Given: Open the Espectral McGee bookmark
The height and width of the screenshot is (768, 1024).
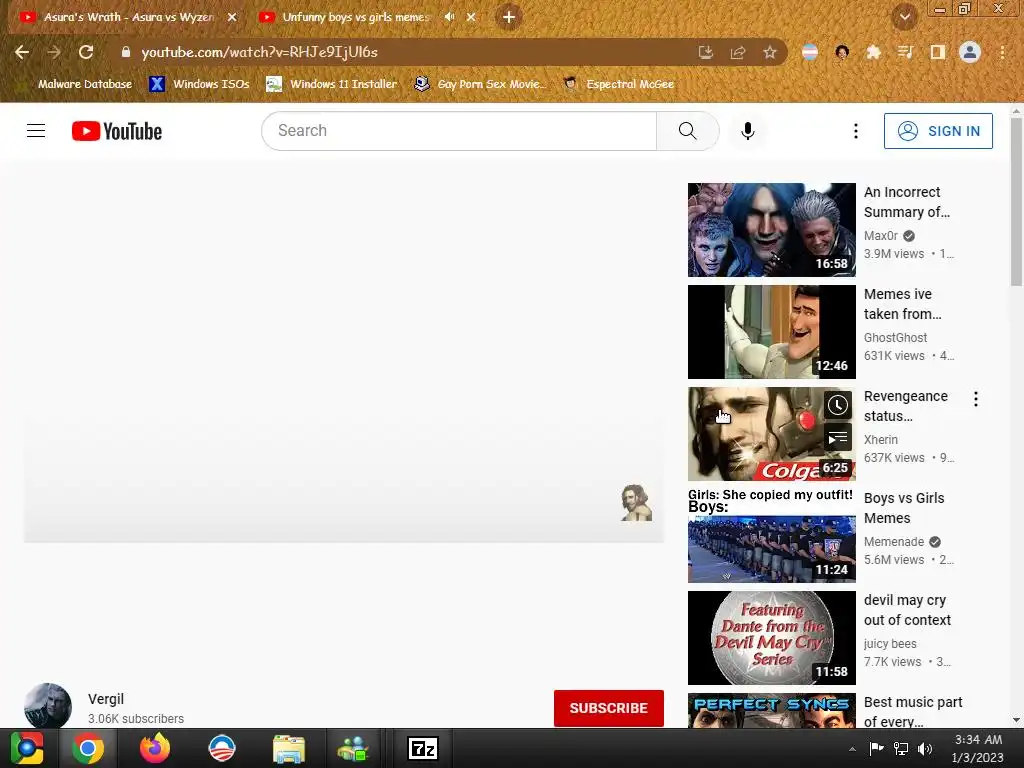Looking at the screenshot, I should (619, 84).
